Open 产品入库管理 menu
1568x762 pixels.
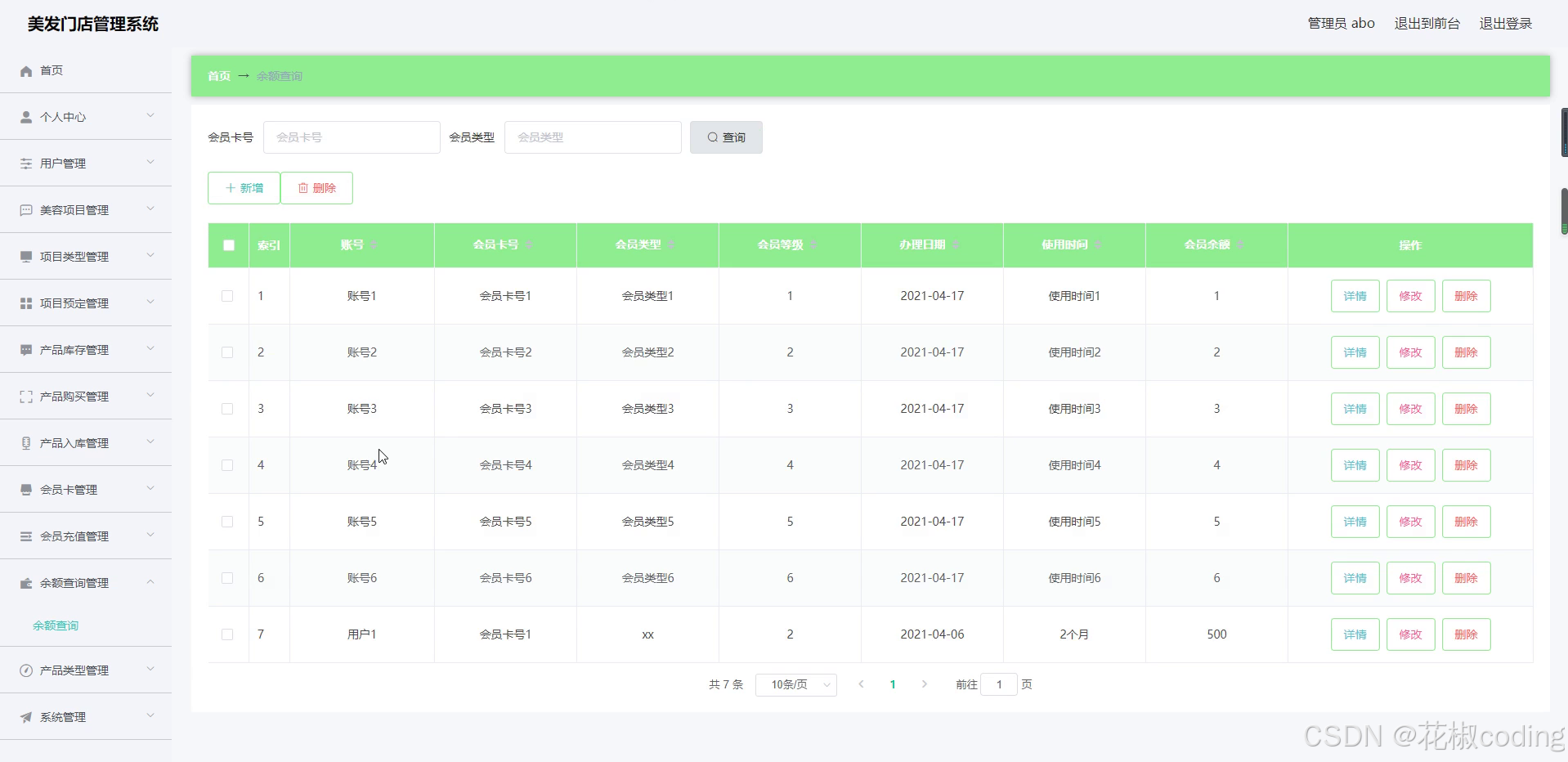(86, 443)
